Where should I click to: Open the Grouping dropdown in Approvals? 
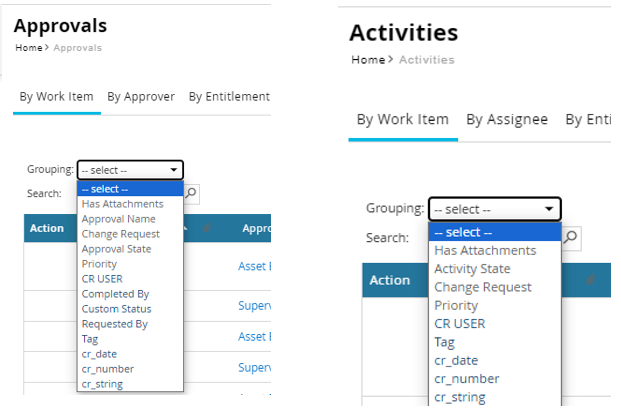click(130, 170)
